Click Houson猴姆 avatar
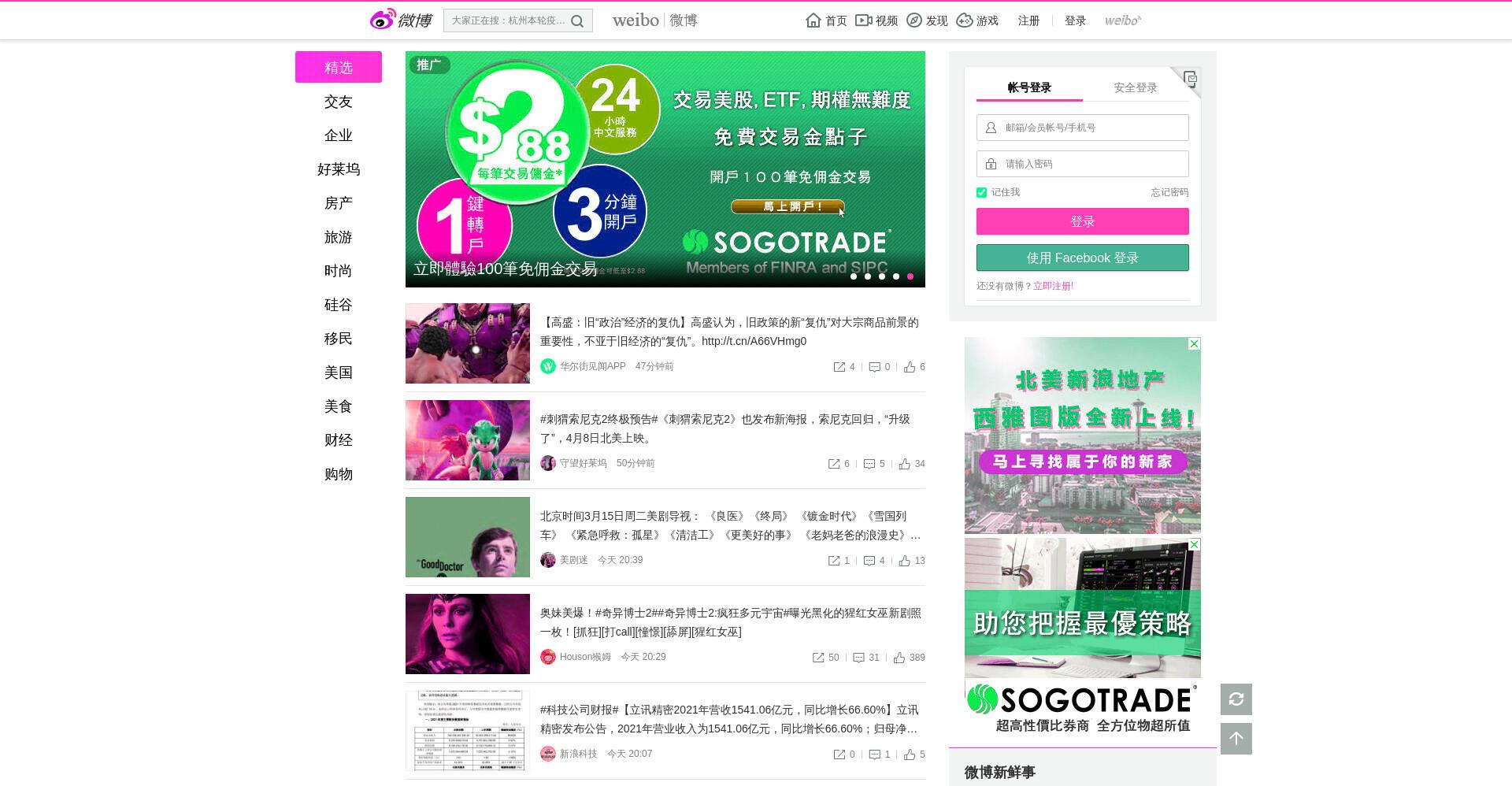The height and width of the screenshot is (786, 1512). pyautogui.click(x=548, y=657)
